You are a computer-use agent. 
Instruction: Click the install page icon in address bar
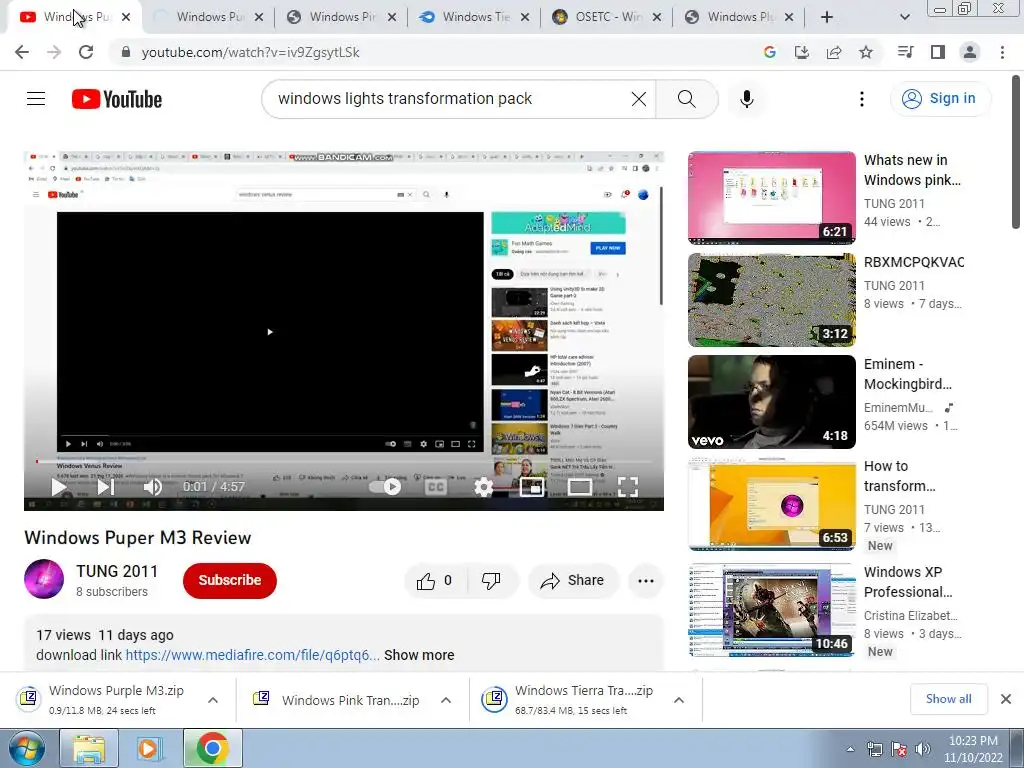point(802,52)
